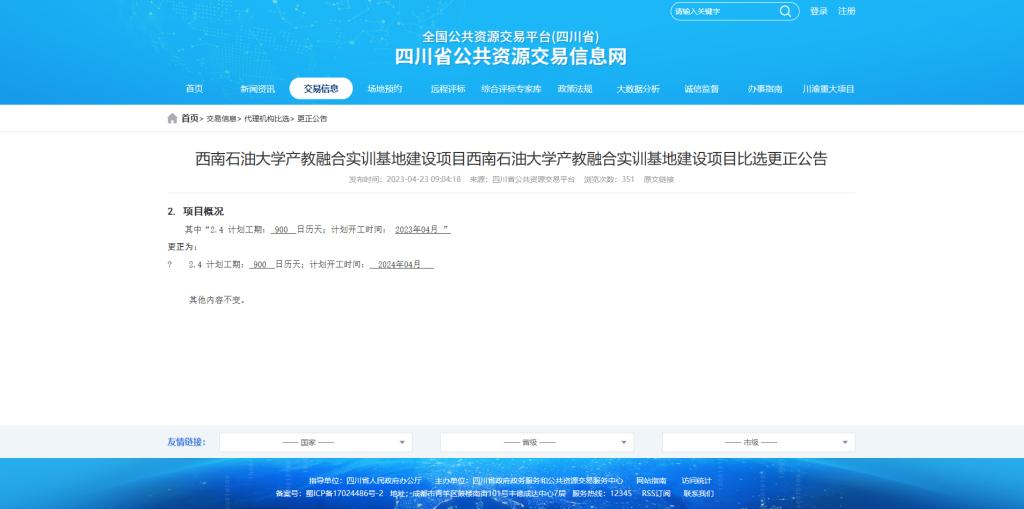The height and width of the screenshot is (509, 1024).
Task: Open RSS订阅 footer link
Action: point(656,493)
